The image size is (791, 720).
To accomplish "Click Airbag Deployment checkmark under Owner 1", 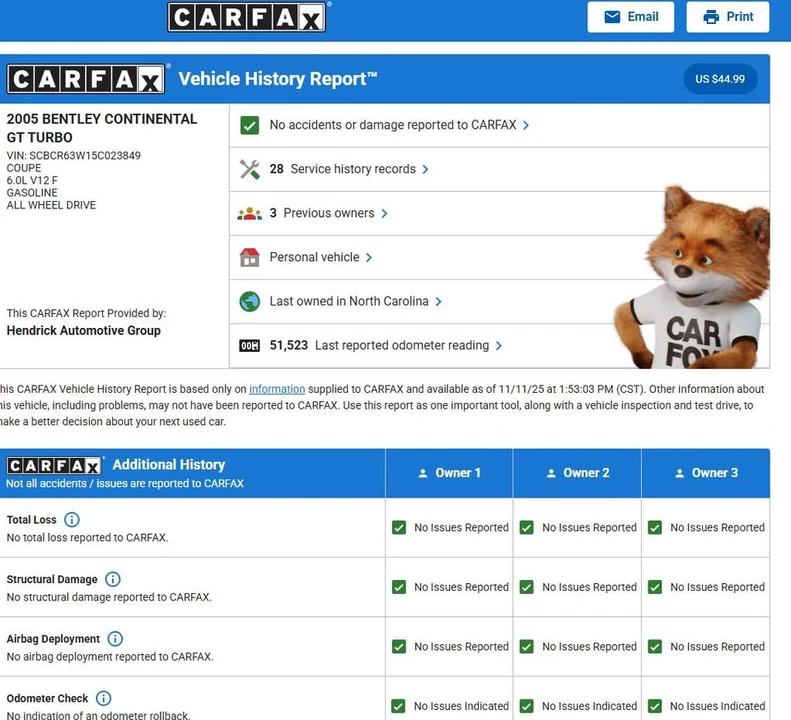I will tap(399, 647).
